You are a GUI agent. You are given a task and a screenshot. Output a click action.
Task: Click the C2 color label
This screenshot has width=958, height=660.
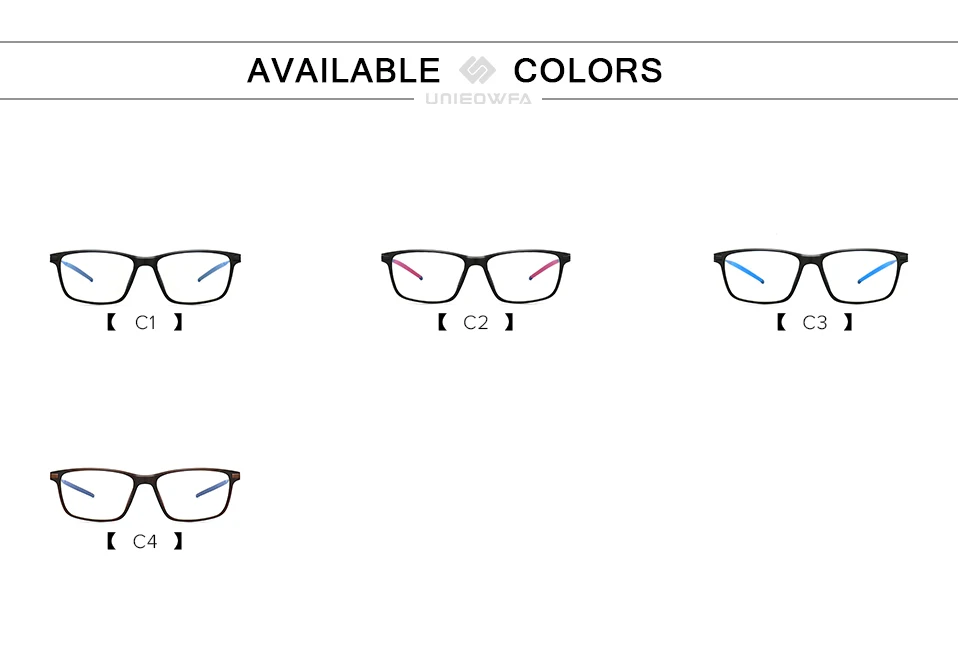point(475,322)
